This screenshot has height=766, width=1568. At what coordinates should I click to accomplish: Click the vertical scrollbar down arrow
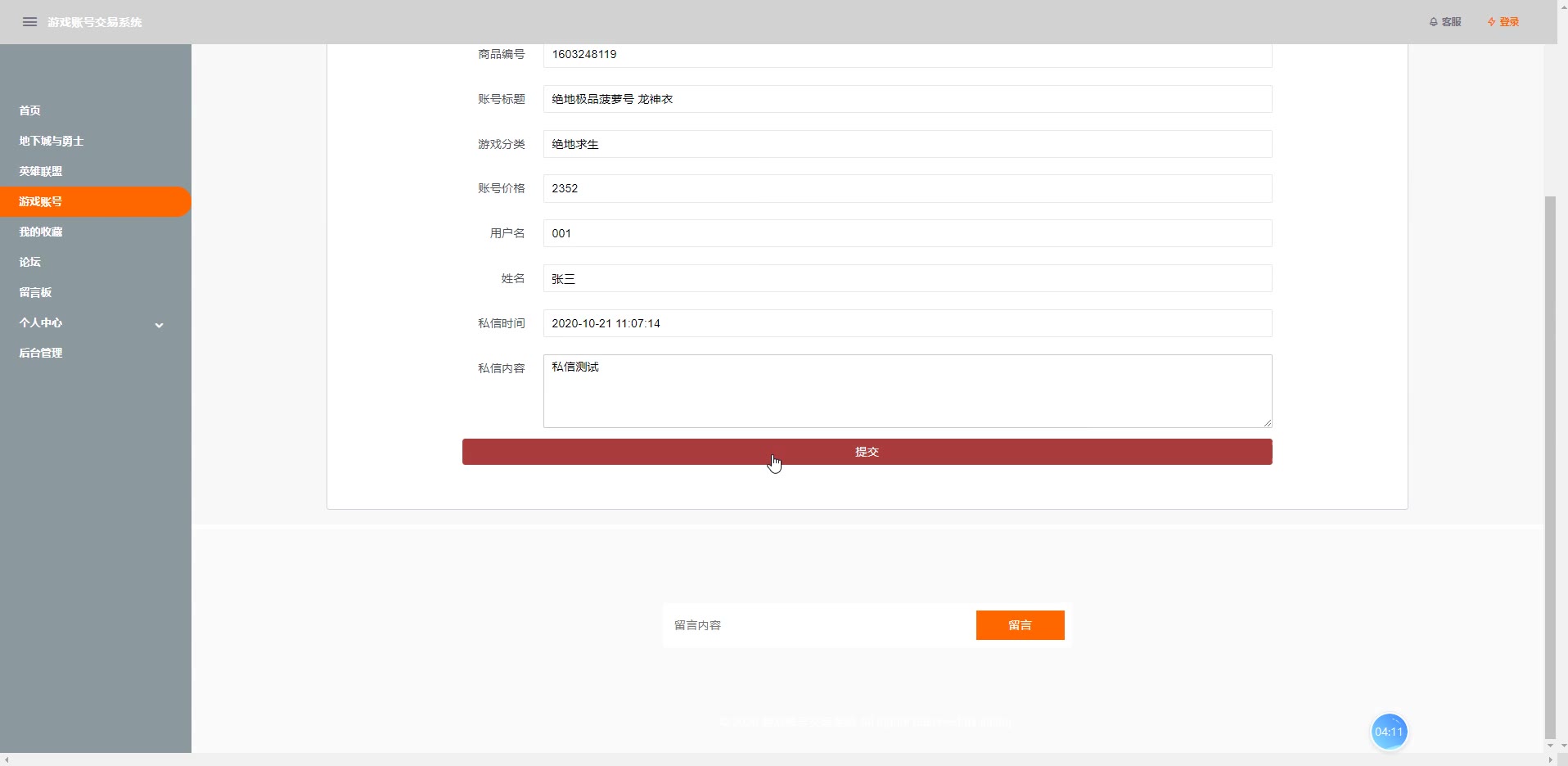(x=1550, y=746)
